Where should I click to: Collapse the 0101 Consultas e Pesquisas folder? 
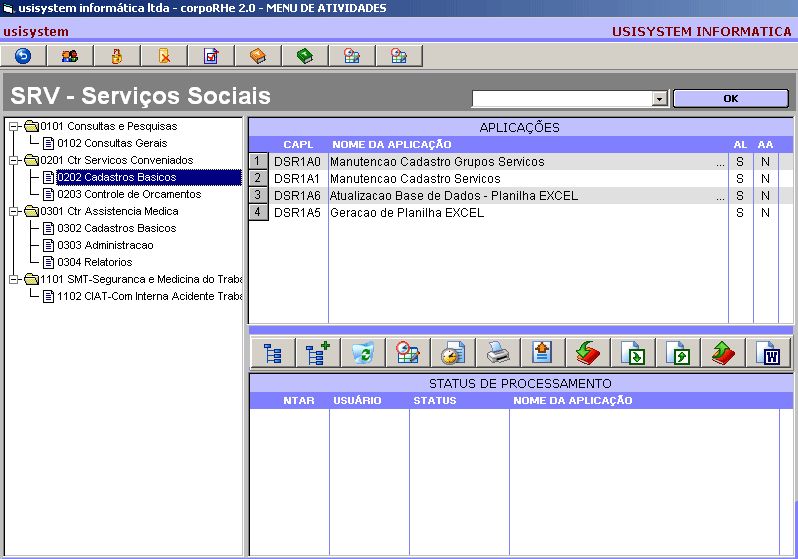tap(14, 126)
